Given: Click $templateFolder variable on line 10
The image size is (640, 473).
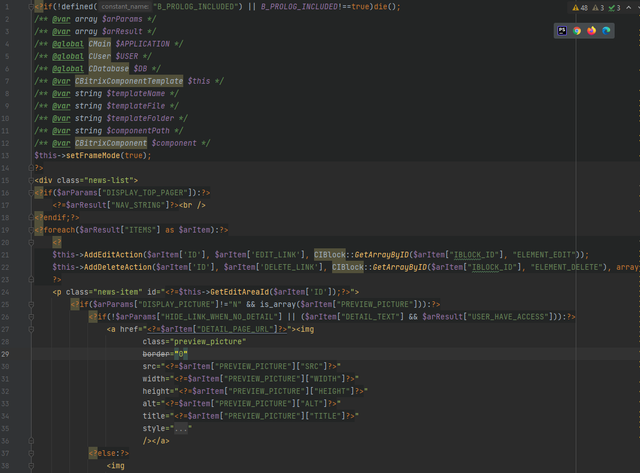Looking at the screenshot, I should [x=140, y=118].
